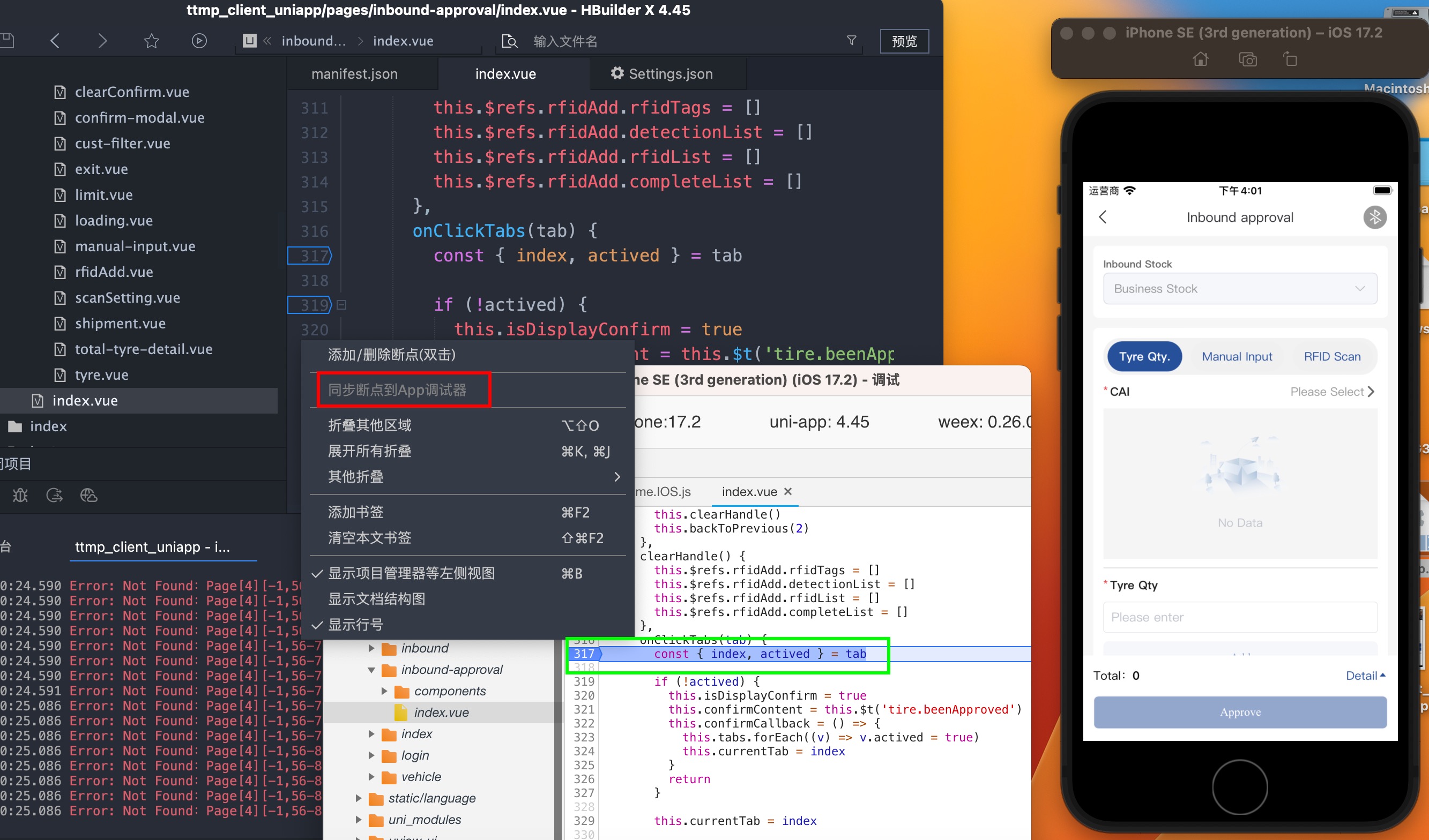Expand the static/language folder in debugger tree
This screenshot has height=840, width=1429.
(x=359, y=798)
